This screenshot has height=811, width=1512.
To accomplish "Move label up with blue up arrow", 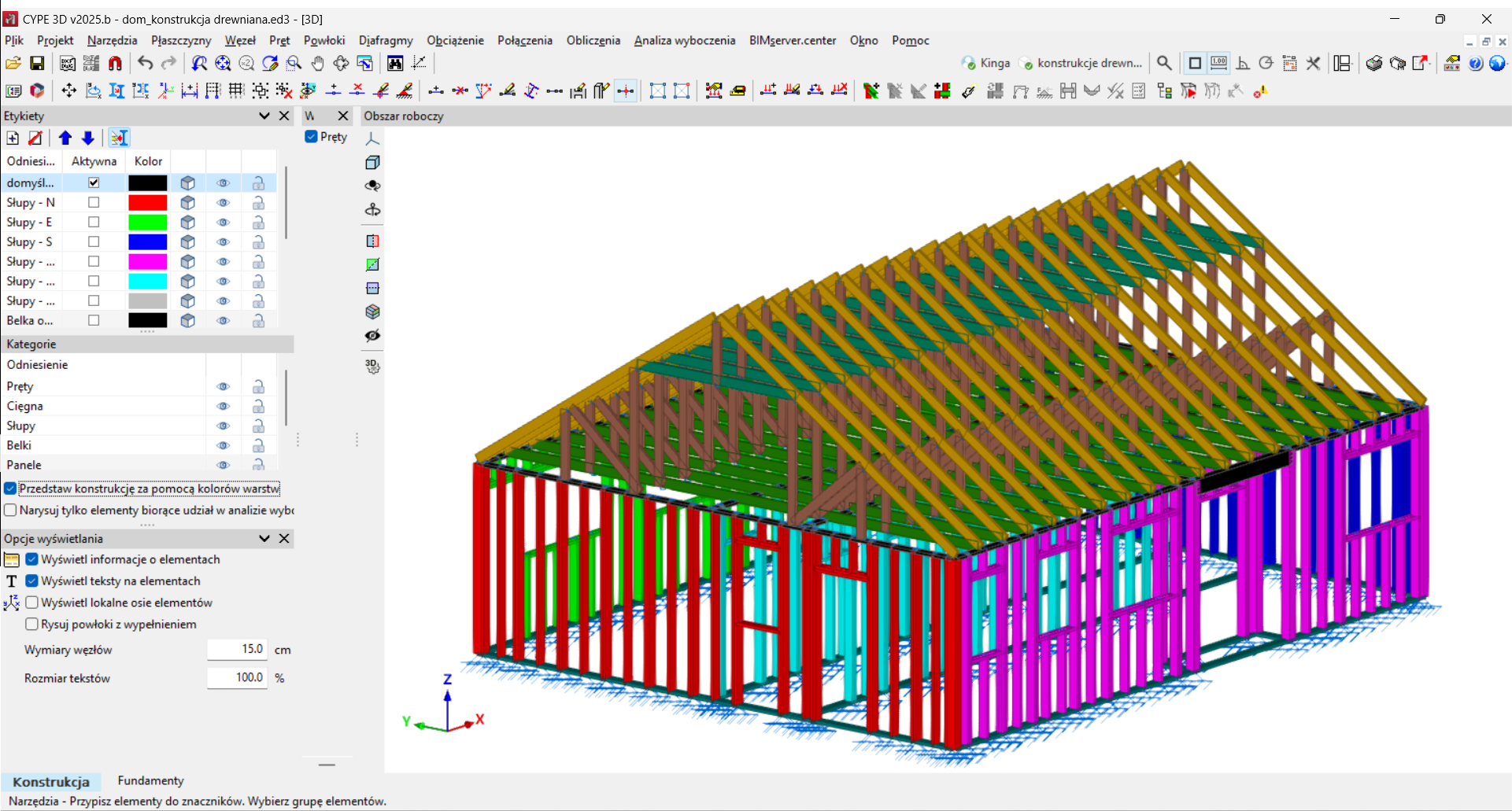I will pos(65,138).
